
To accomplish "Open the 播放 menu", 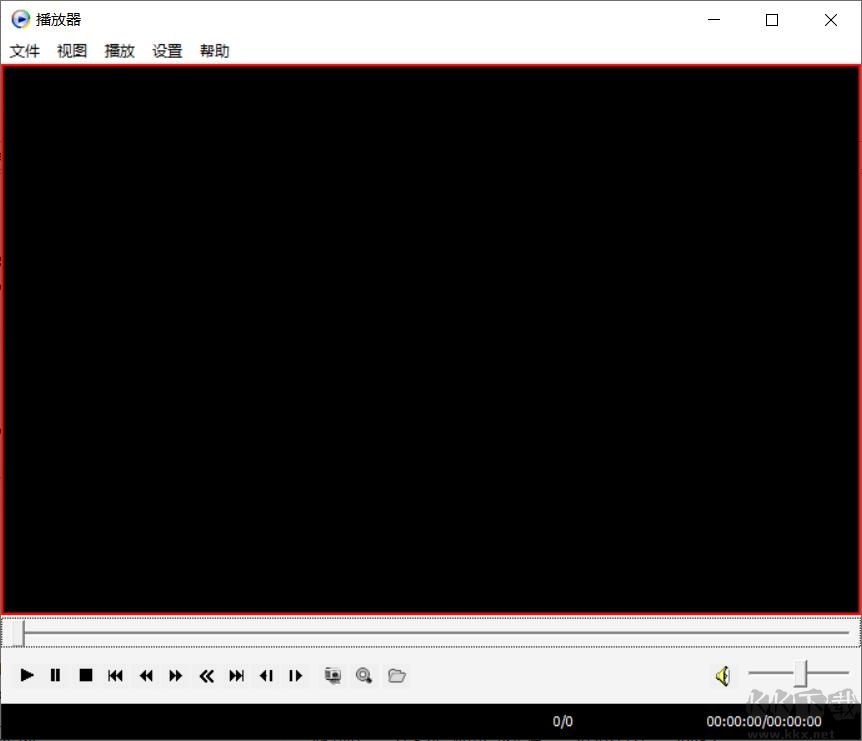I will pos(119,51).
